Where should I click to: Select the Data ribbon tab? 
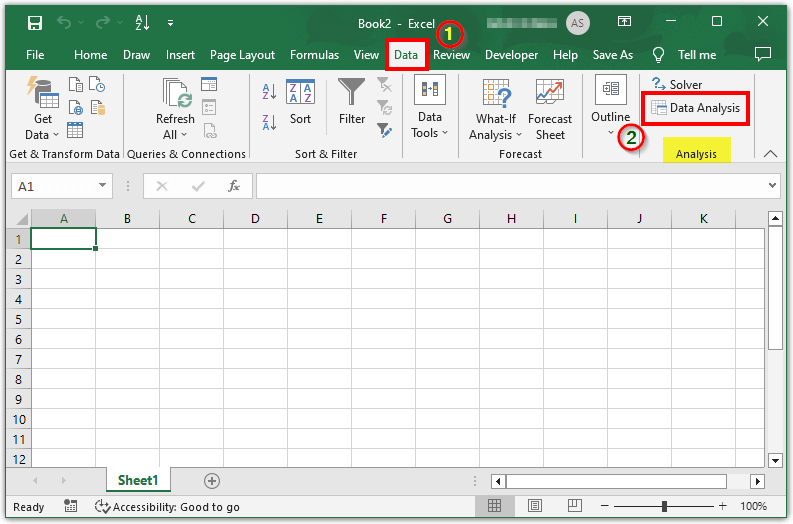pos(406,55)
